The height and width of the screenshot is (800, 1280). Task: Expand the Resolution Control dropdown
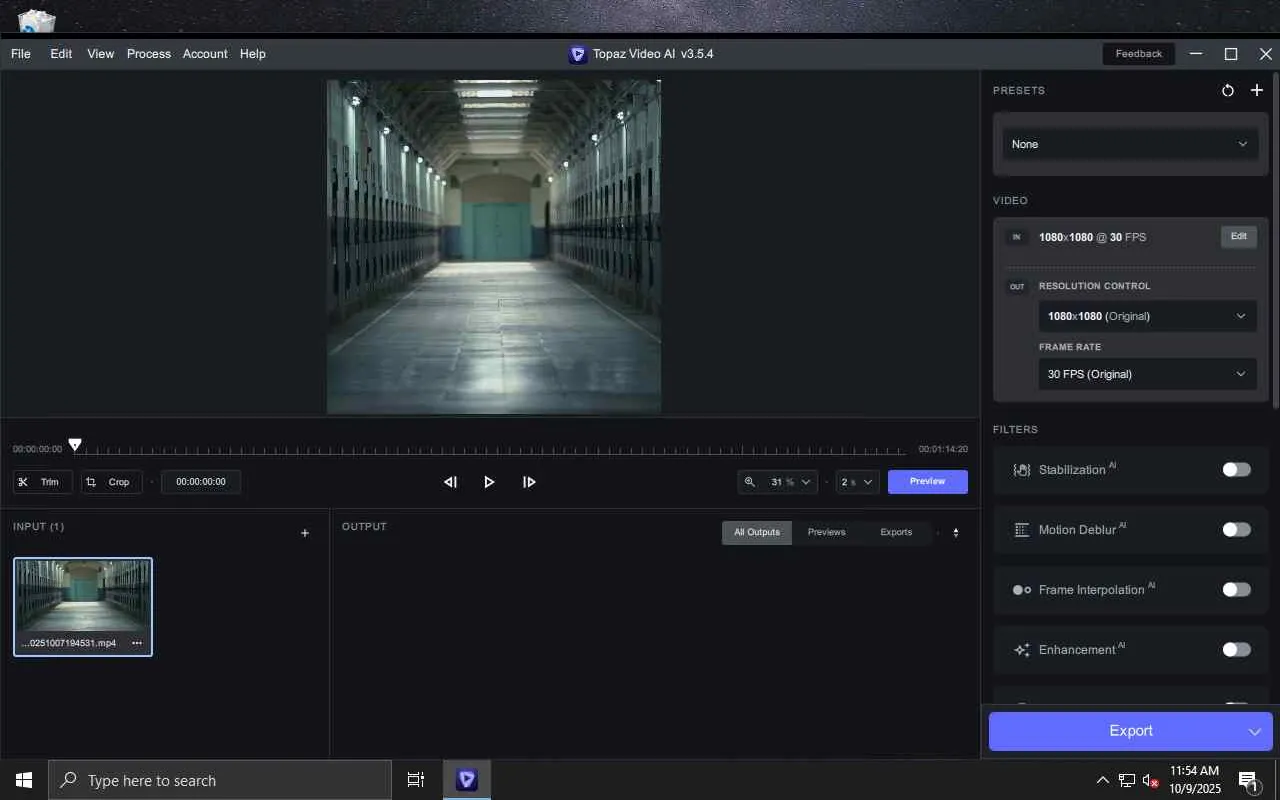tap(1147, 316)
